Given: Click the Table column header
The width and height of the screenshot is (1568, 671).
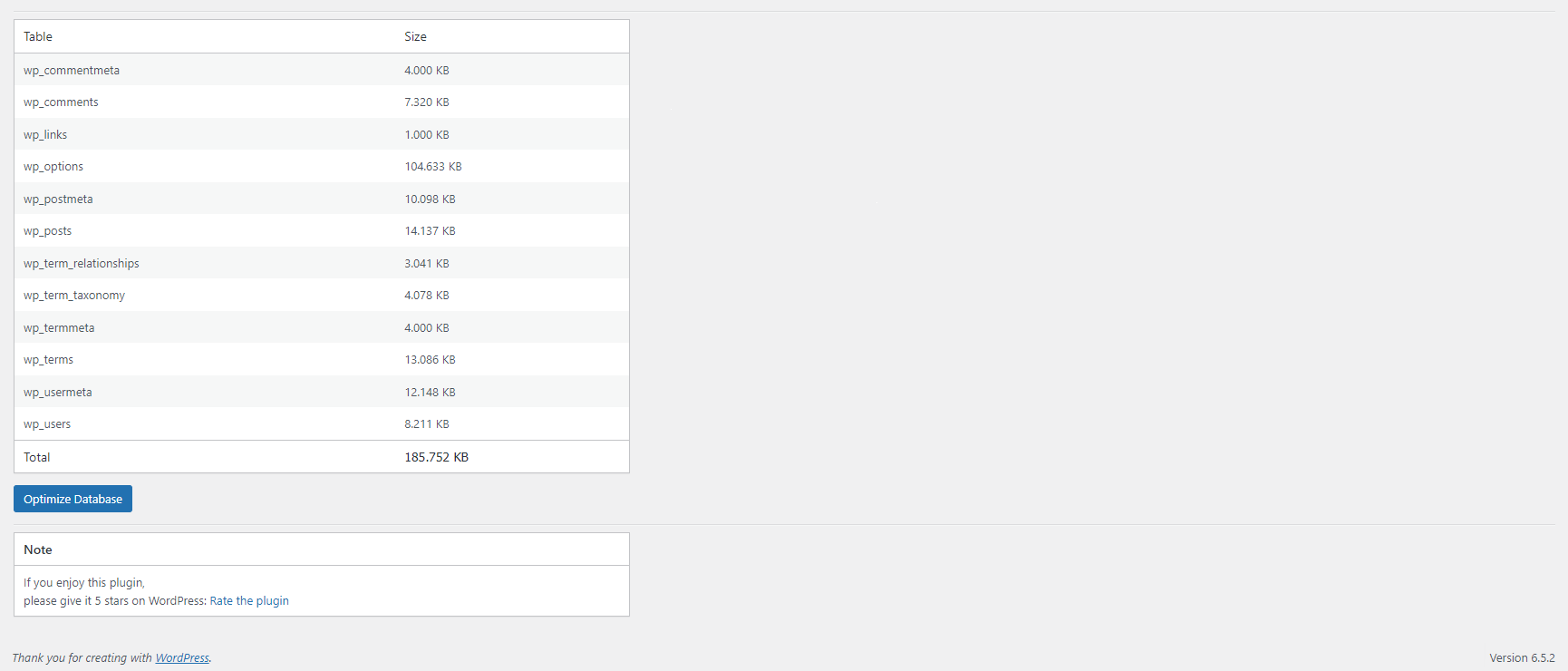Looking at the screenshot, I should pos(38,36).
